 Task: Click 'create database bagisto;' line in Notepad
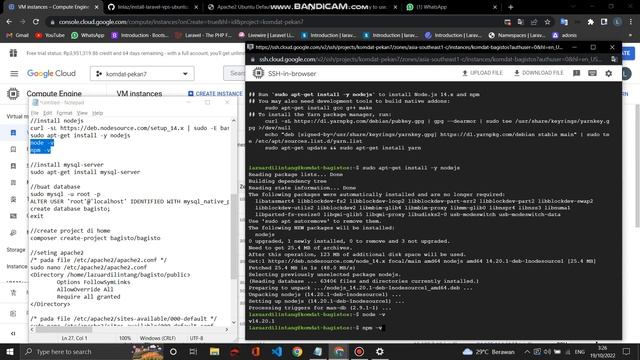pyautogui.click(x=70, y=209)
